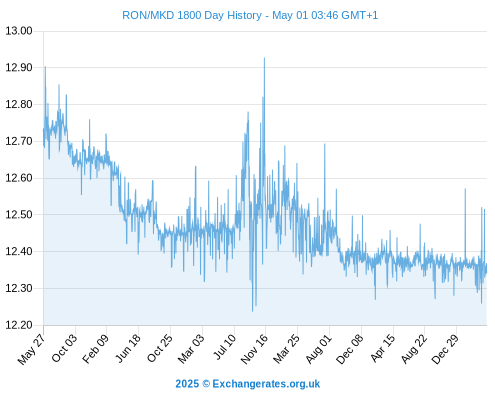Viewport: 495px width, 400px height.
Task: Click the Feb 09 date marker
Action: [x=95, y=349]
